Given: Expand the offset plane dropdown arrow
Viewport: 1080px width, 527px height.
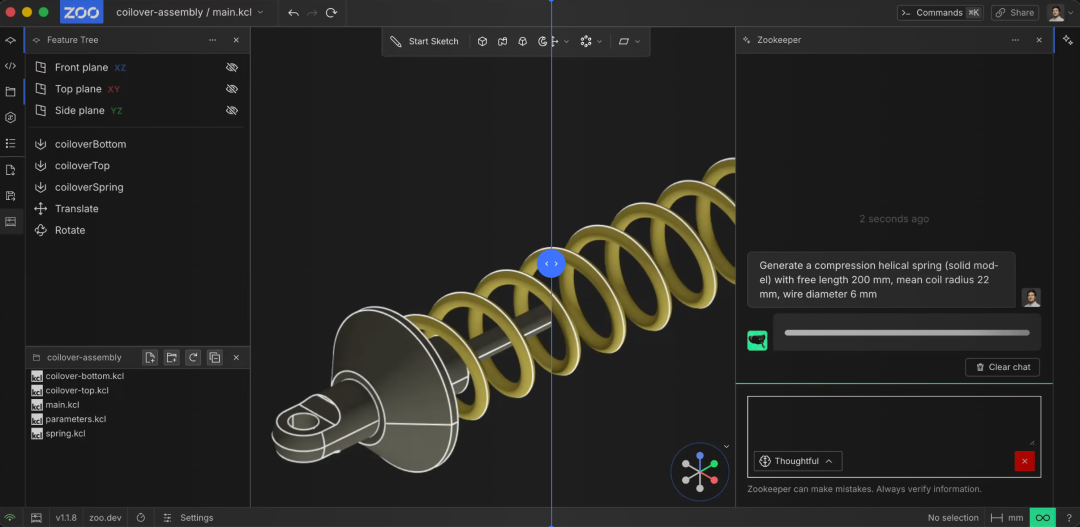Looking at the screenshot, I should point(637,41).
